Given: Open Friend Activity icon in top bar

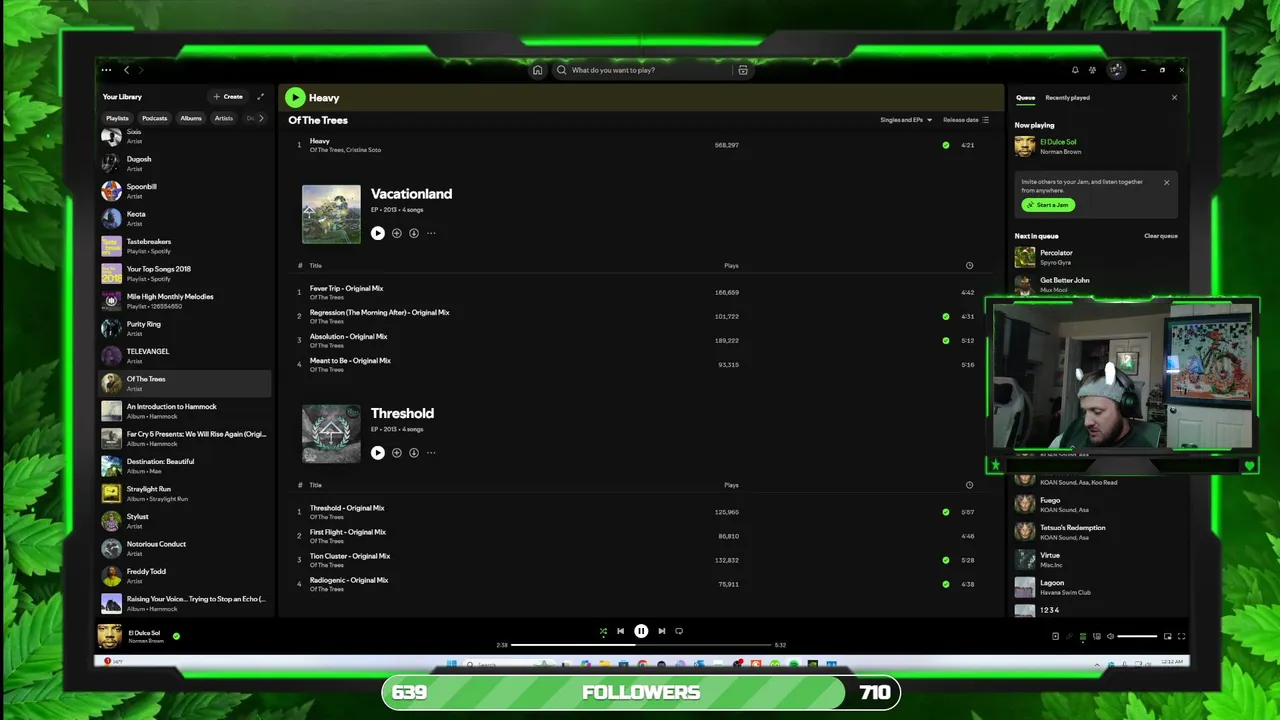Looking at the screenshot, I should tap(1092, 70).
